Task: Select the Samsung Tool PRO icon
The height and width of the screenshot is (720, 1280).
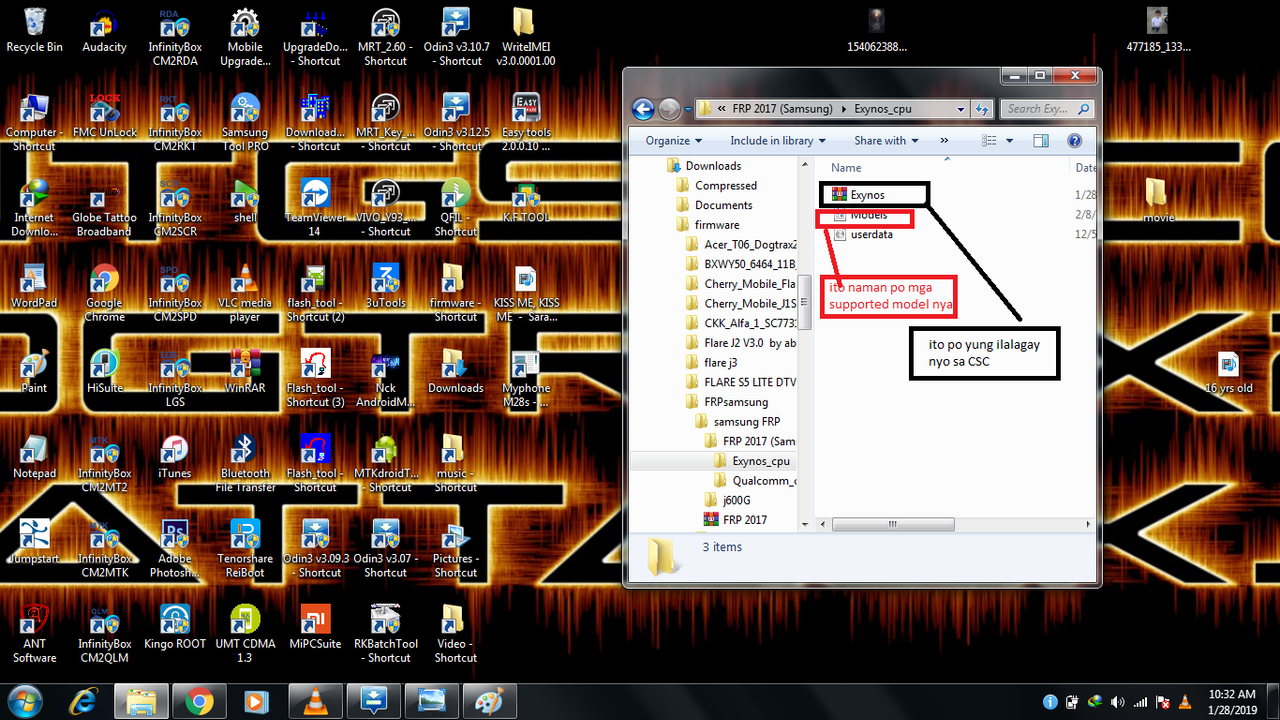Action: [245, 122]
